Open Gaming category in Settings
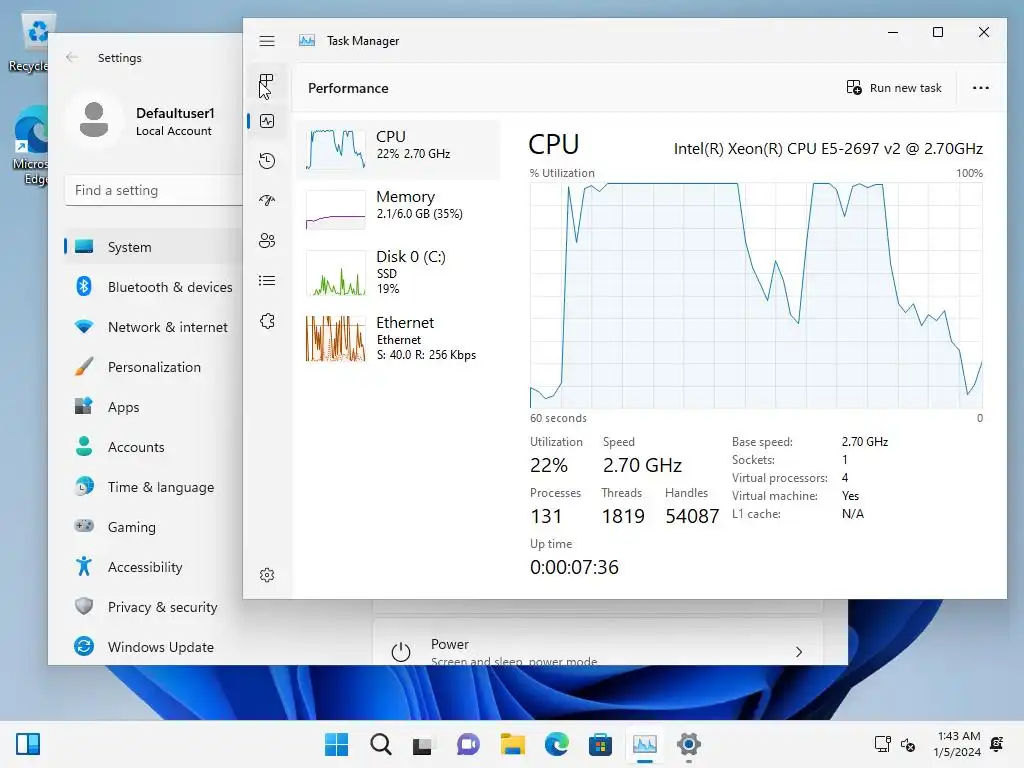 pos(154,526)
